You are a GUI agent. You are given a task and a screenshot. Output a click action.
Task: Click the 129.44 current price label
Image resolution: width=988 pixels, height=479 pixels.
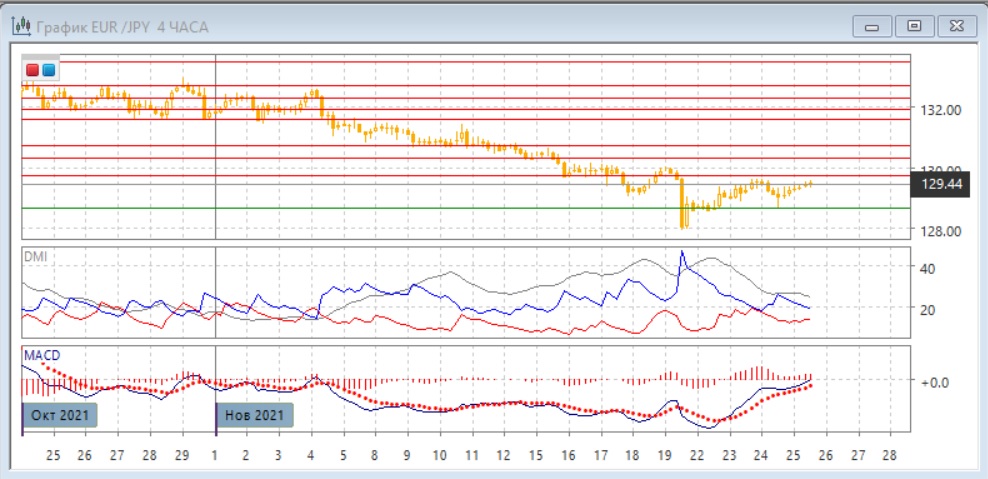click(940, 185)
